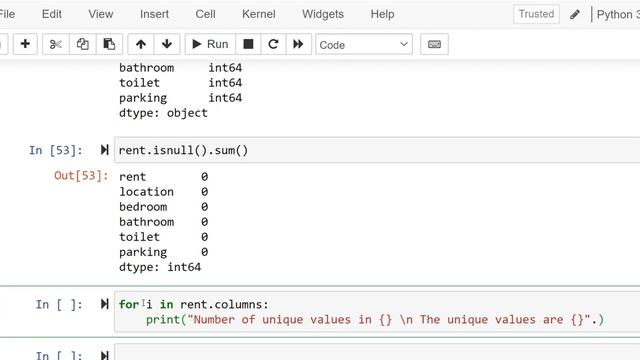Click the 'dtype: int64' output line

[x=160, y=267]
